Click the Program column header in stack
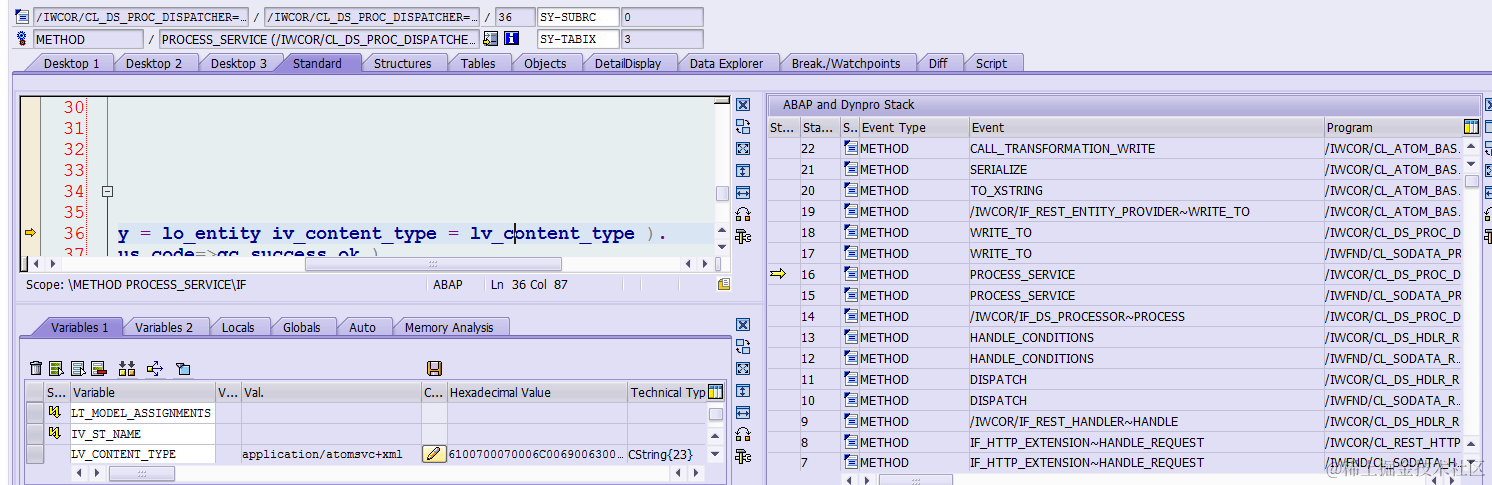 [x=1393, y=127]
